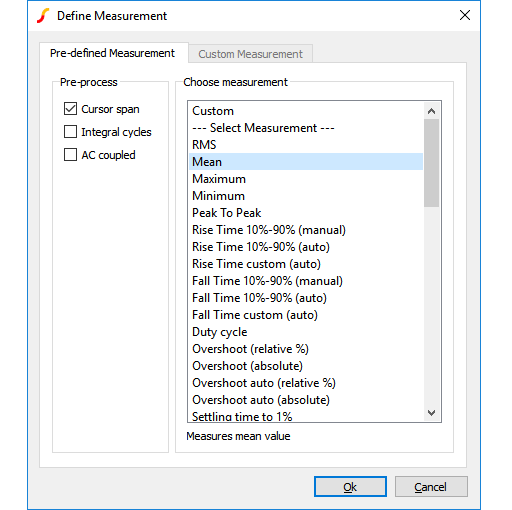Disable the Cursor span checkbox

pos(70,109)
